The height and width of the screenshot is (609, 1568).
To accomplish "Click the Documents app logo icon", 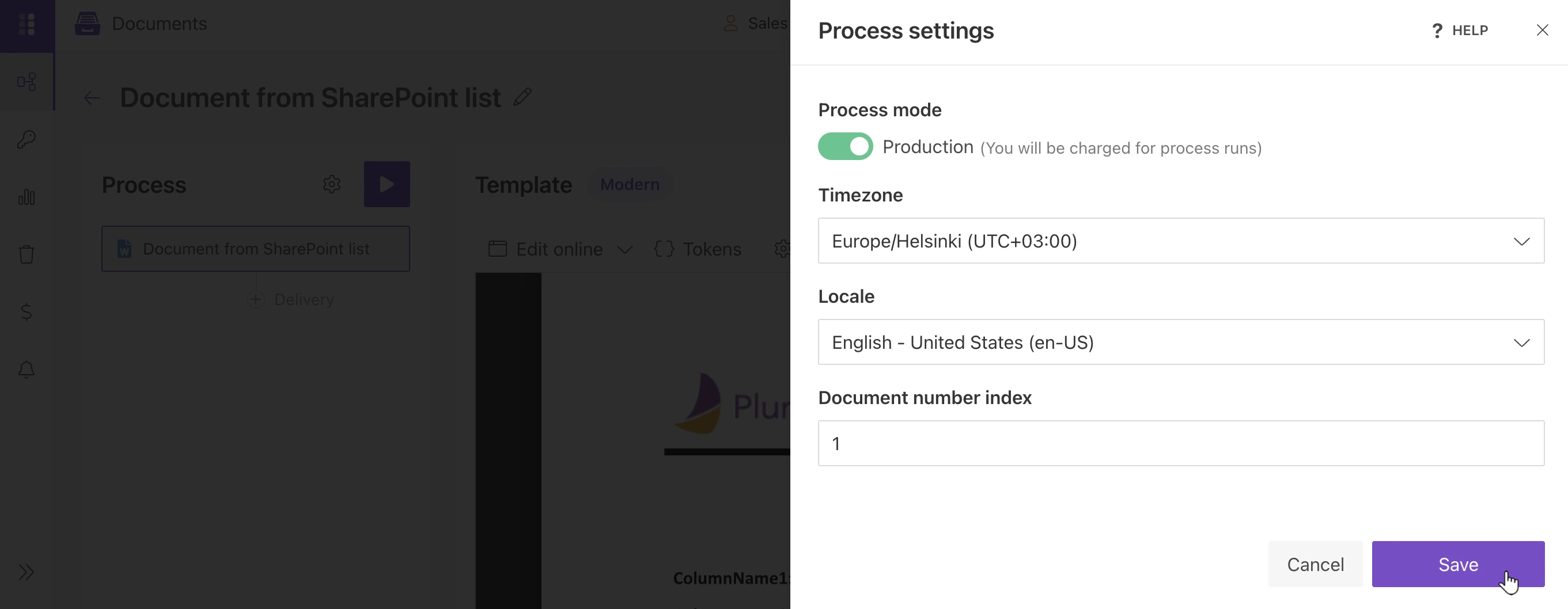I will click(x=87, y=24).
